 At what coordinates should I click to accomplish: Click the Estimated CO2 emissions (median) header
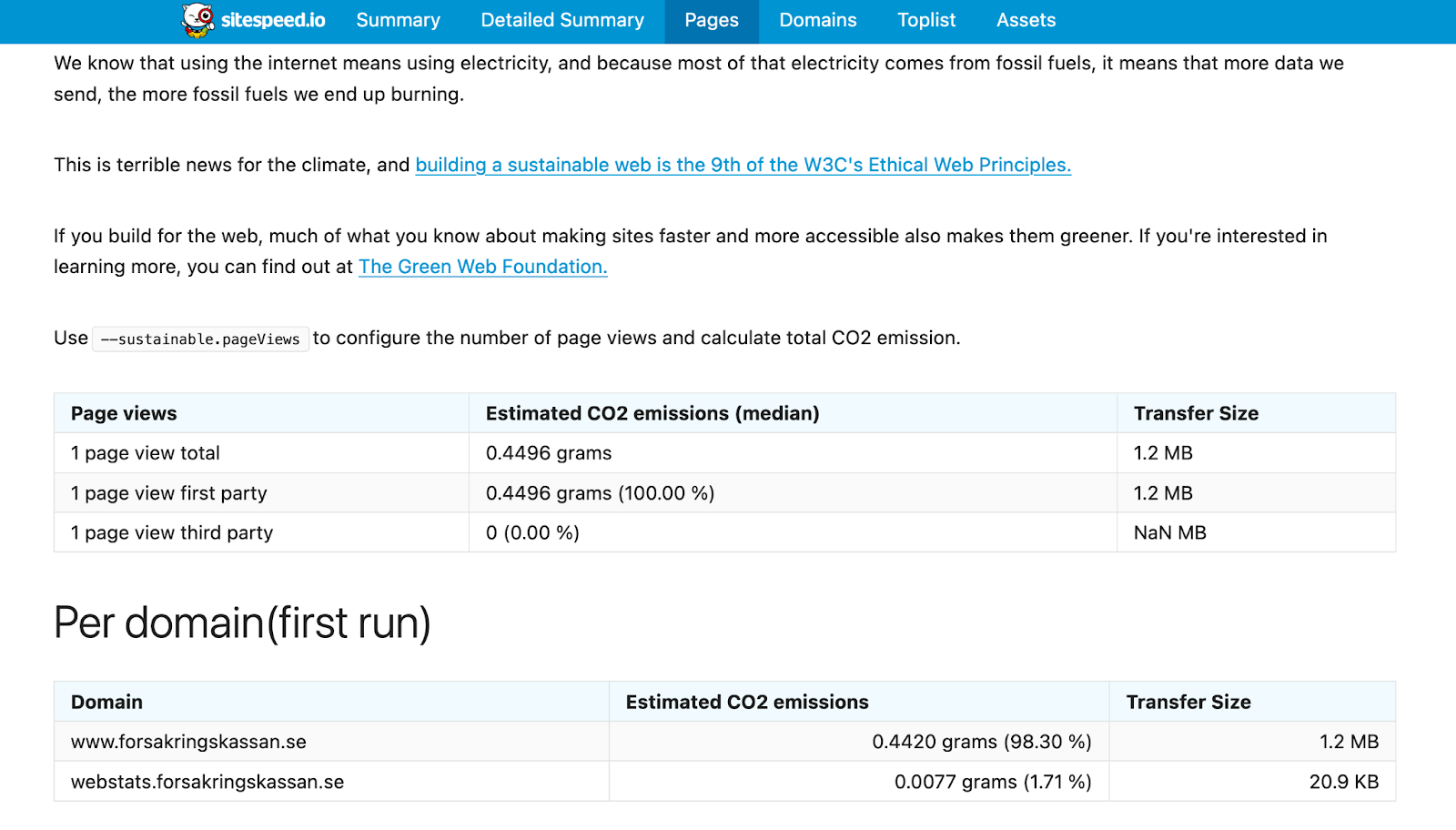coord(652,413)
